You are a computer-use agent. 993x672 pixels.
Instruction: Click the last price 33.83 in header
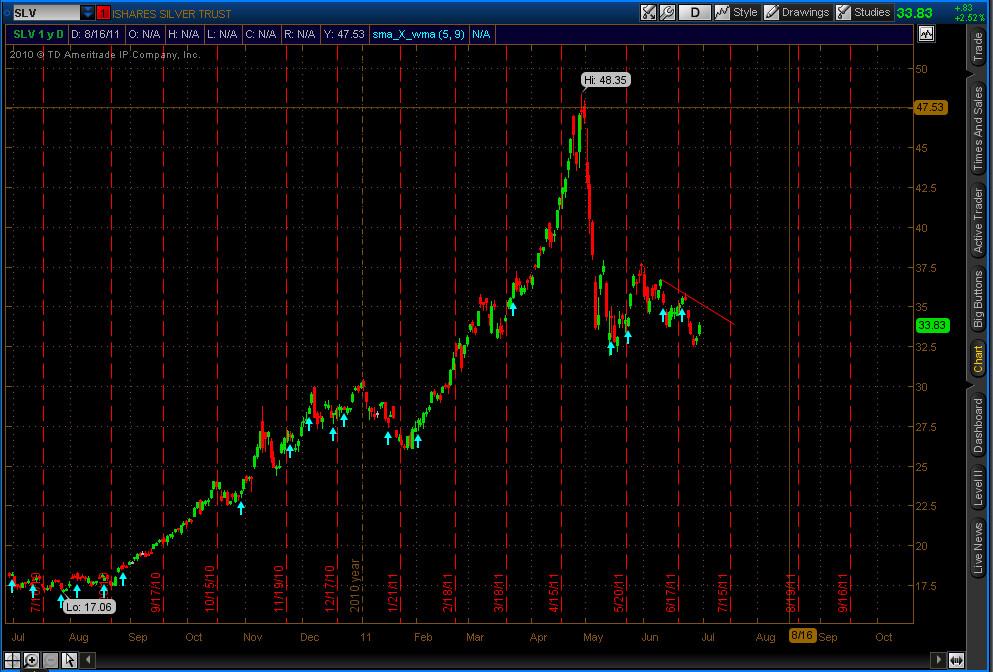tap(914, 13)
